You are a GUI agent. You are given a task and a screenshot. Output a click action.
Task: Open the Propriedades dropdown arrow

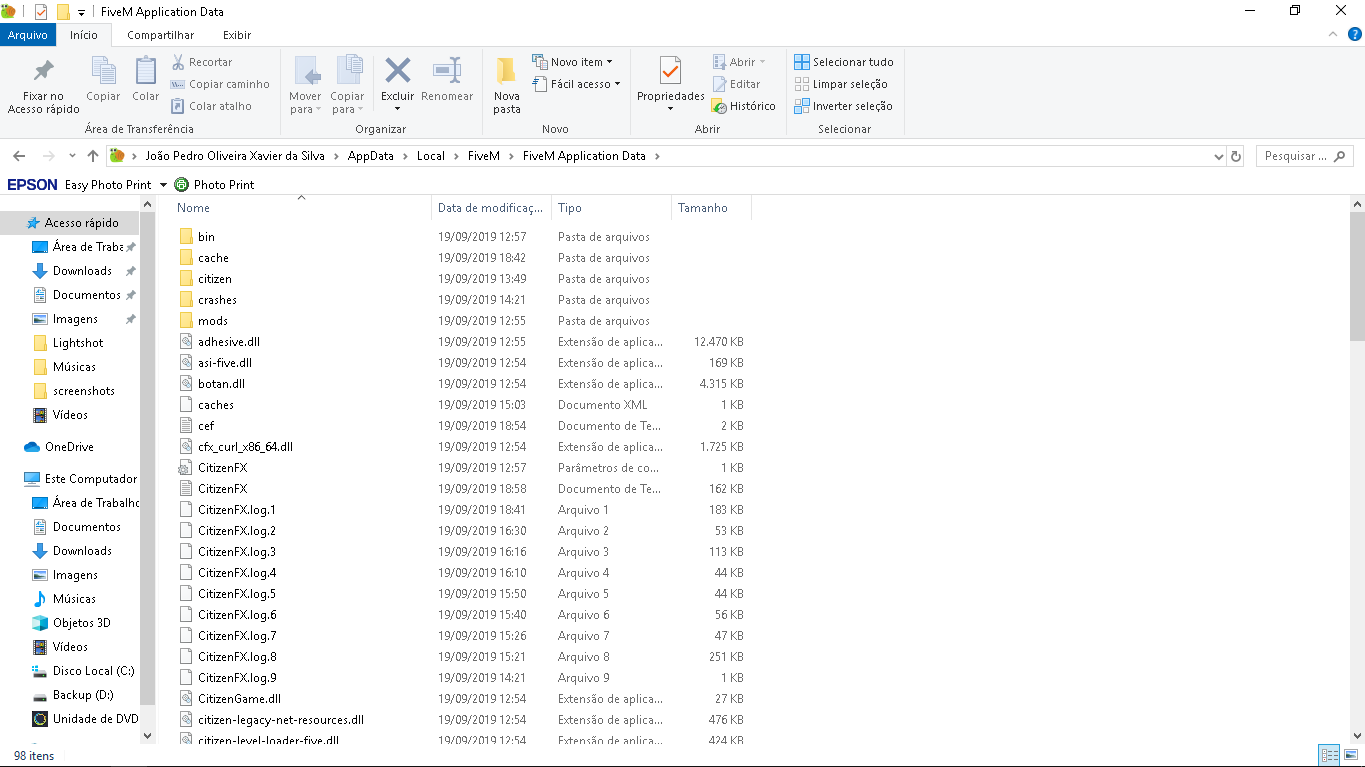[670, 109]
